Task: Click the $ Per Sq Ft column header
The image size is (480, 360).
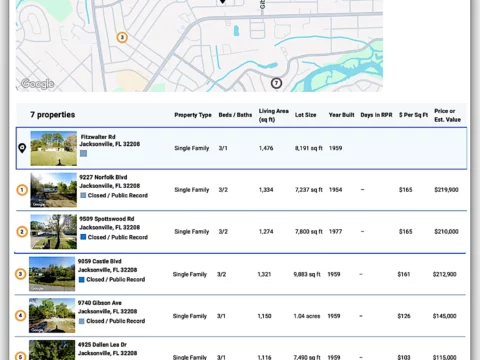Action: coord(413,115)
